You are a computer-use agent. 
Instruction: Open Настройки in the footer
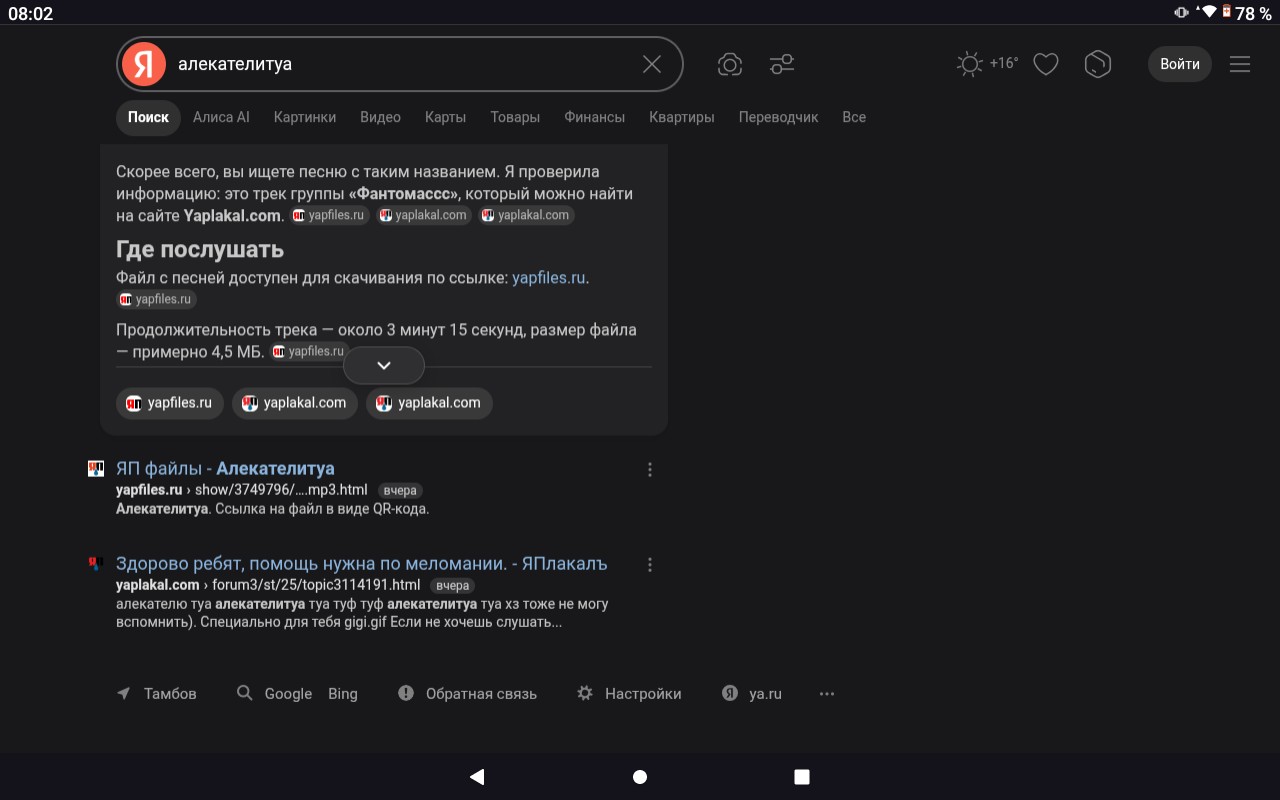point(630,693)
